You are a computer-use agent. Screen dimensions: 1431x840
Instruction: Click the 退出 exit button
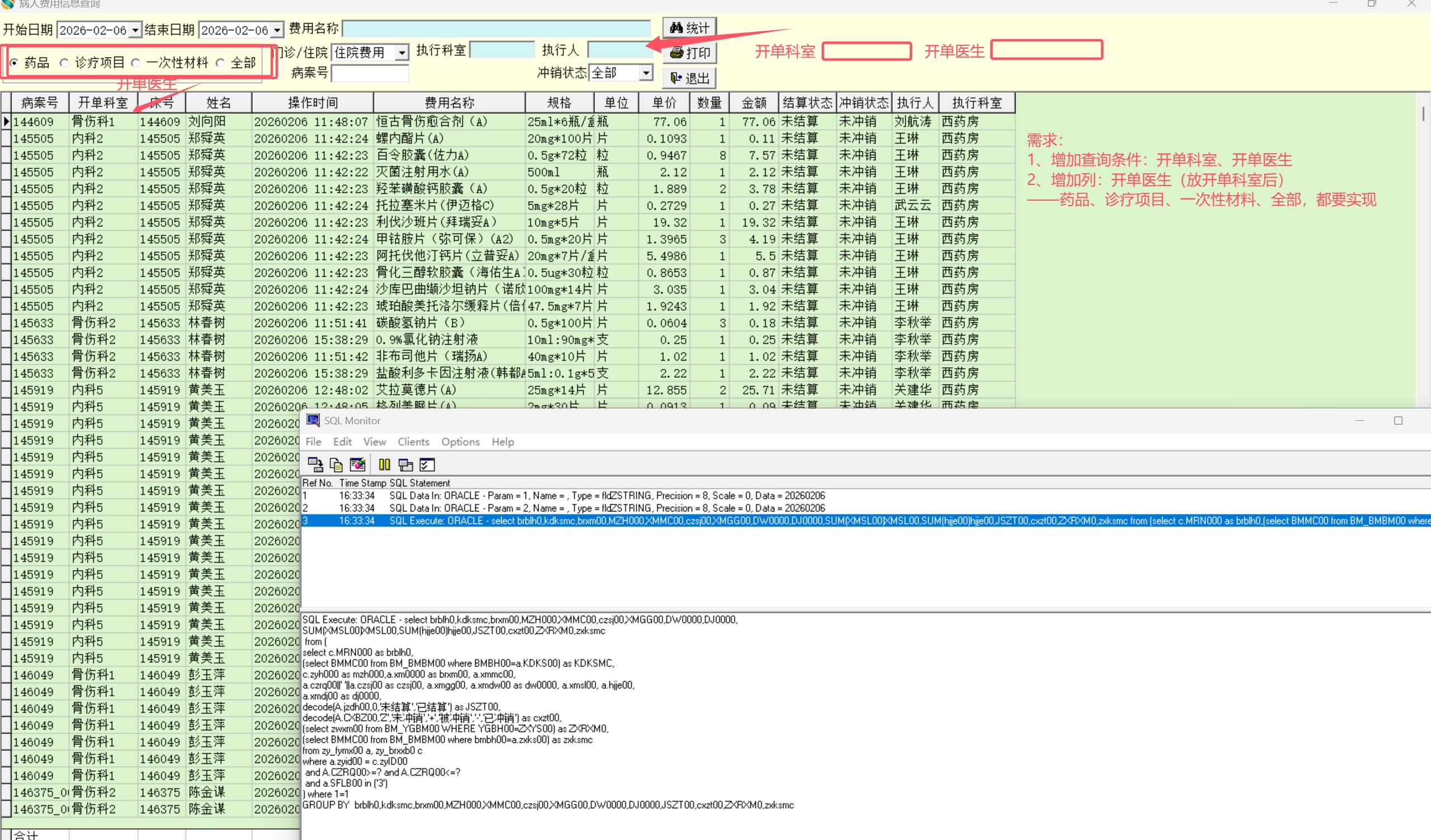pyautogui.click(x=689, y=78)
